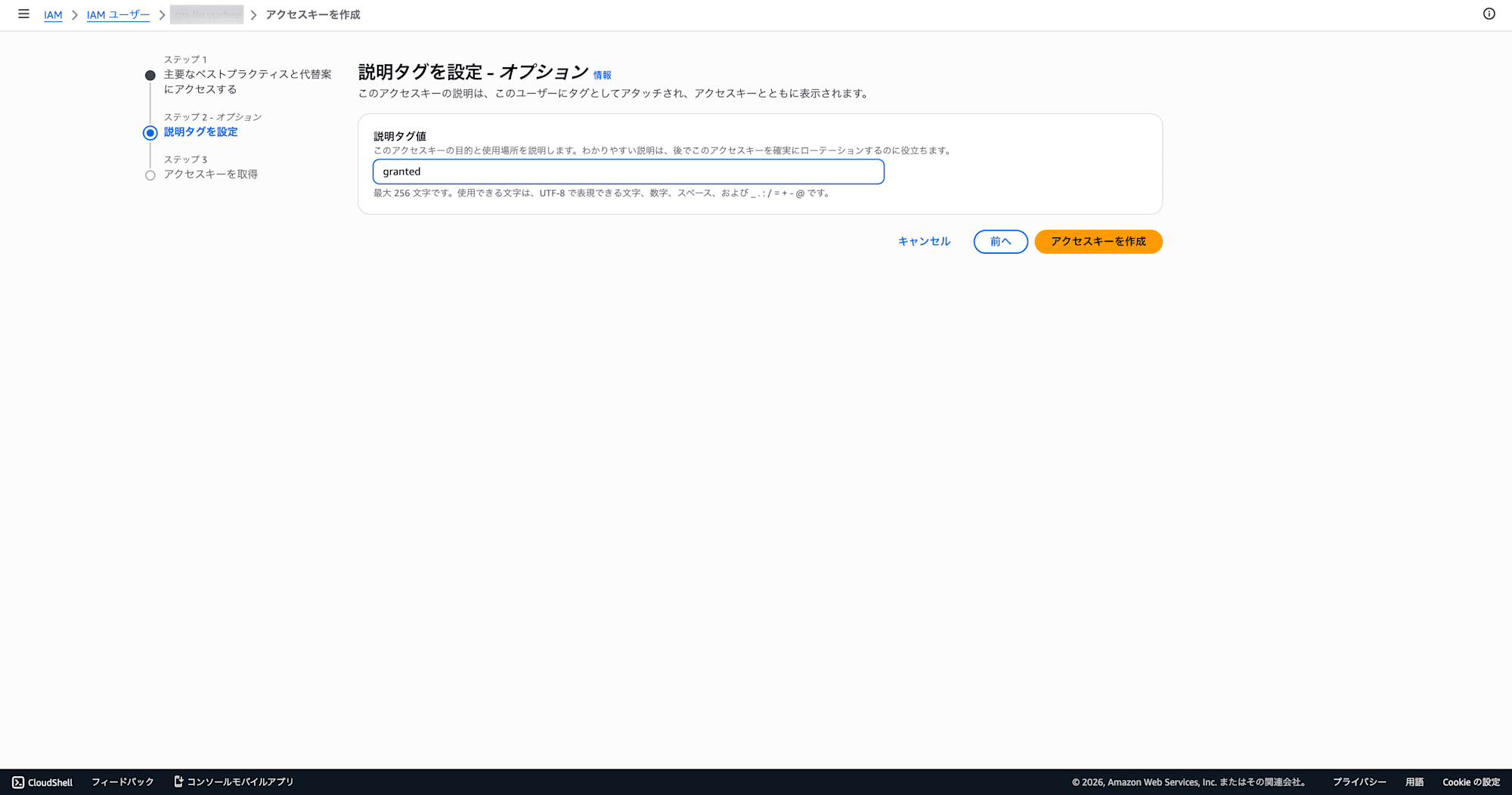Open プライバシー footer link
Image resolution: width=1512 pixels, height=795 pixels.
coord(1359,782)
